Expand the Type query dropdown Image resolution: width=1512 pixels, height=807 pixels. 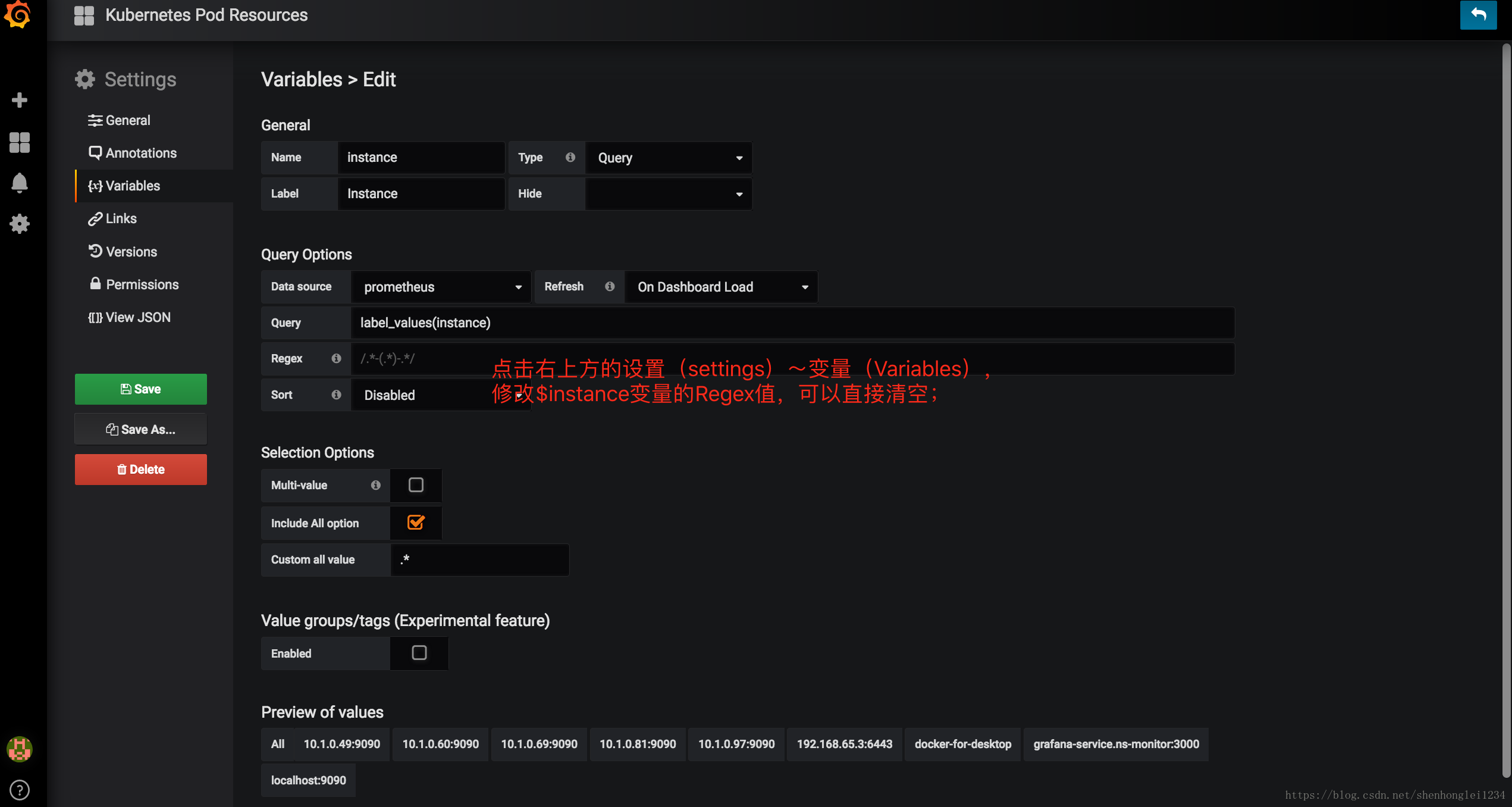point(667,157)
